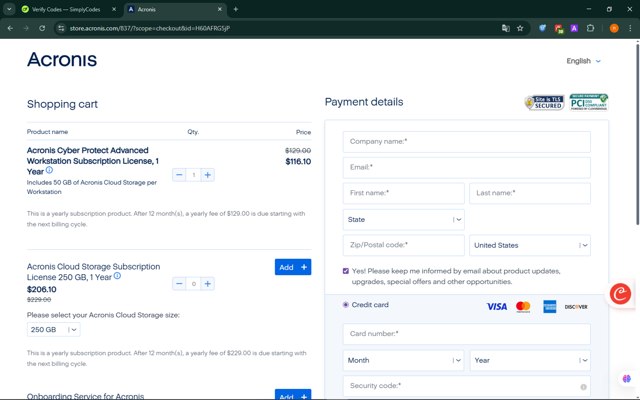Decrease Cloud Storage license quantity
Viewport: 640px width, 400px height.
point(179,284)
